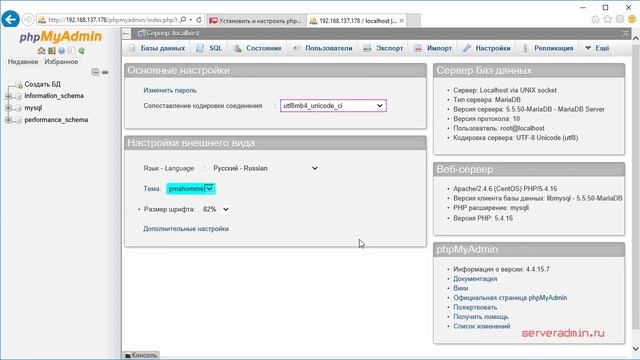Open the Базы данных tab
The width and height of the screenshot is (640, 360).
157,48
